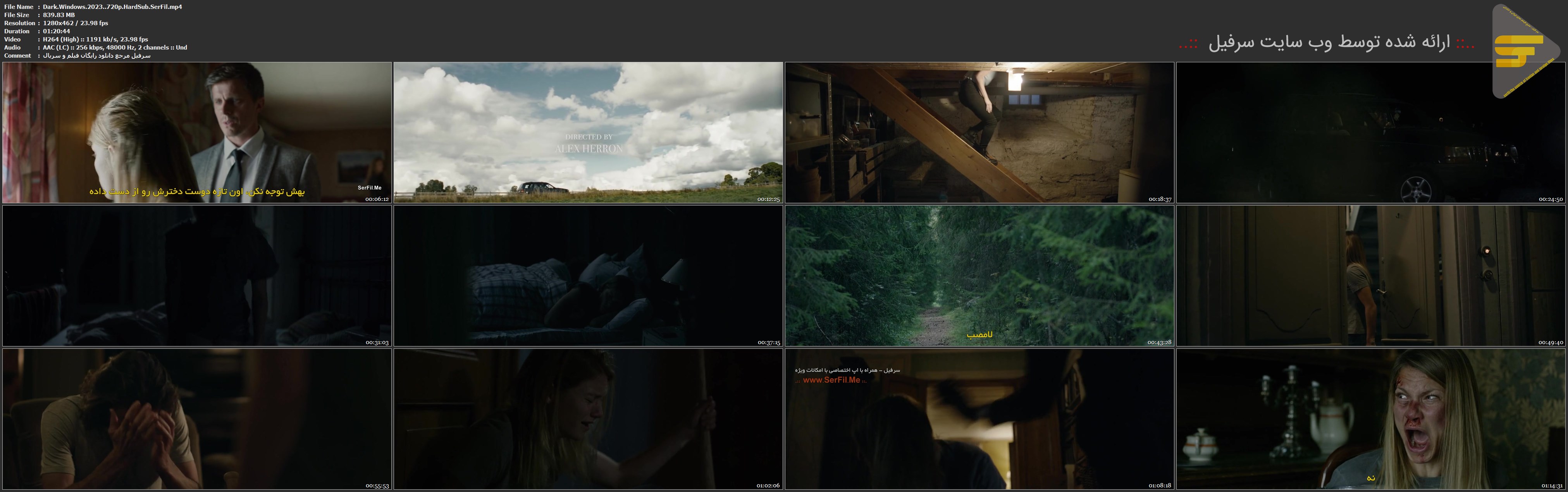Click the man covering face frame at 00:55:53
The image size is (1568, 492).
(196, 419)
